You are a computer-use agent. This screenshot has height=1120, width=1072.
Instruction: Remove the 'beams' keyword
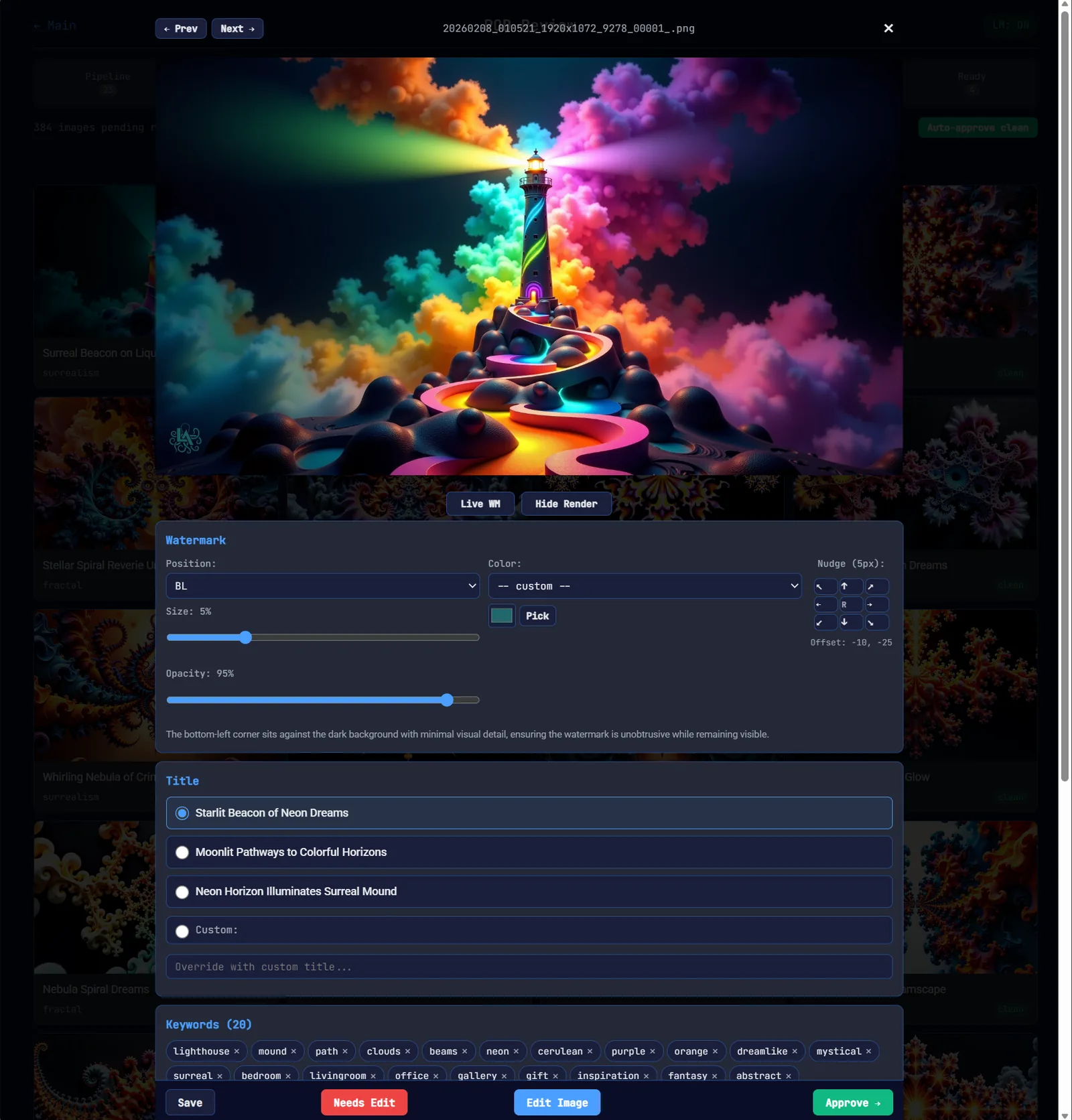(464, 1052)
